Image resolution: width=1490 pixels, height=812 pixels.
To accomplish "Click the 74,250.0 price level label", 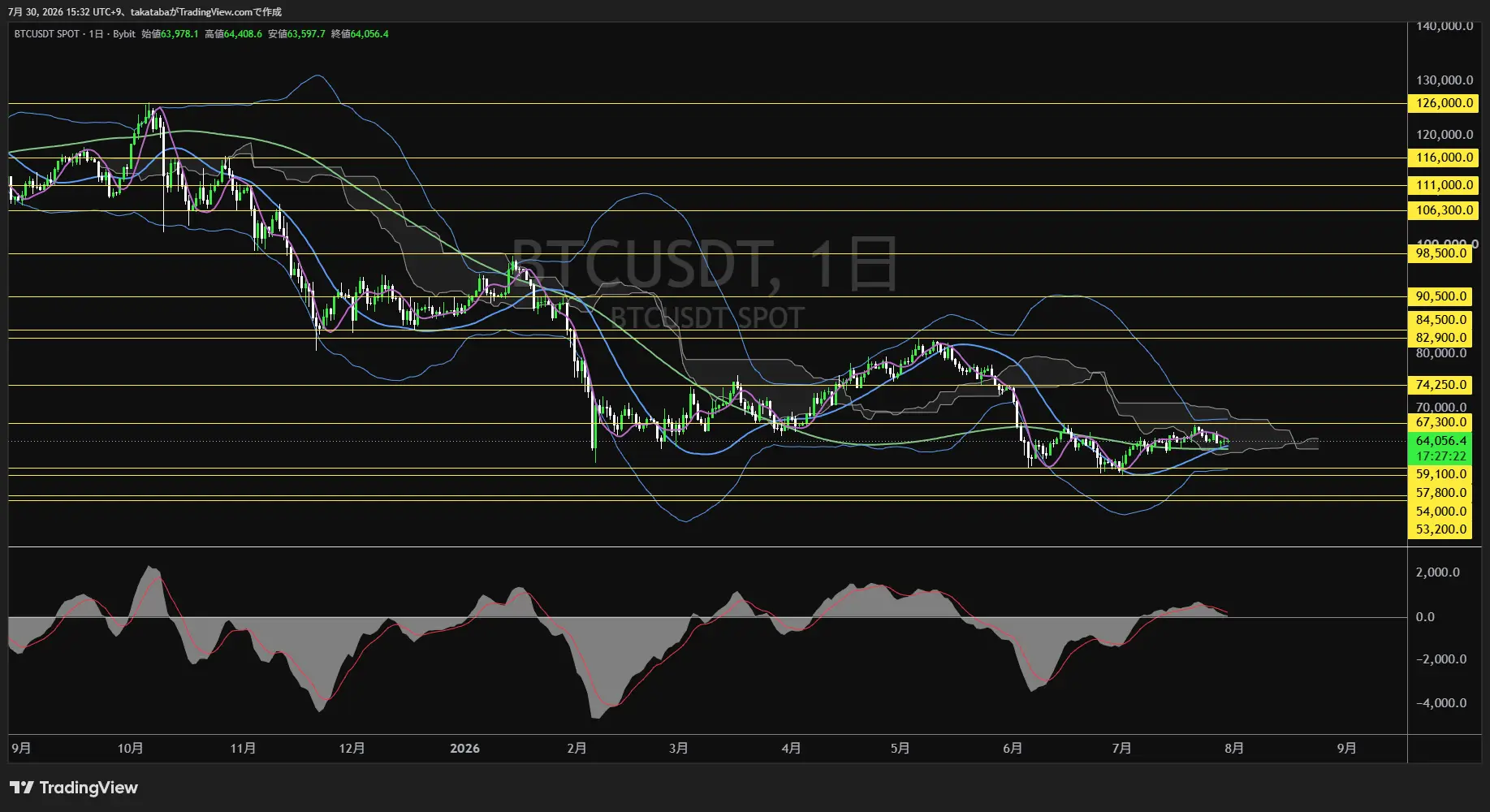I will point(1441,385).
